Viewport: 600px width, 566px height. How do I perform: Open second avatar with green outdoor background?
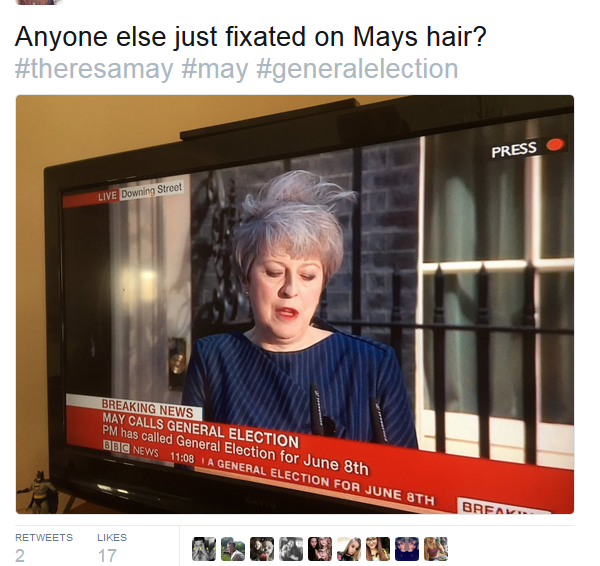(233, 549)
